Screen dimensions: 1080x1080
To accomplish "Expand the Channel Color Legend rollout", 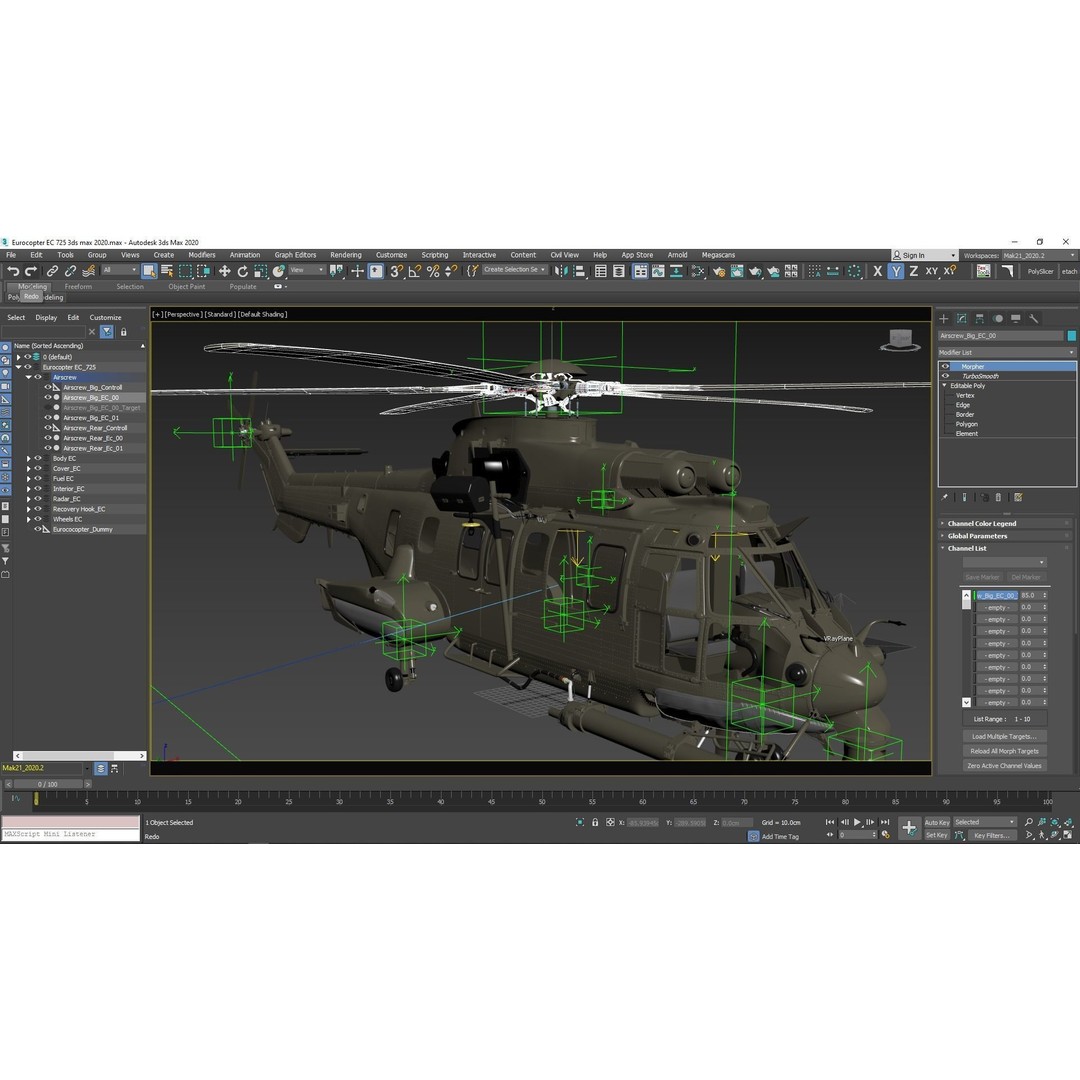I will (1004, 523).
